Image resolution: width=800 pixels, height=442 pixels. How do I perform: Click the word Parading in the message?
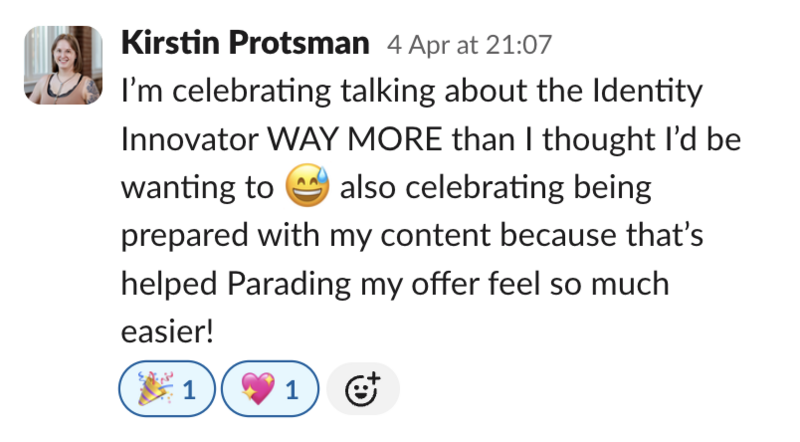pyautogui.click(x=289, y=285)
